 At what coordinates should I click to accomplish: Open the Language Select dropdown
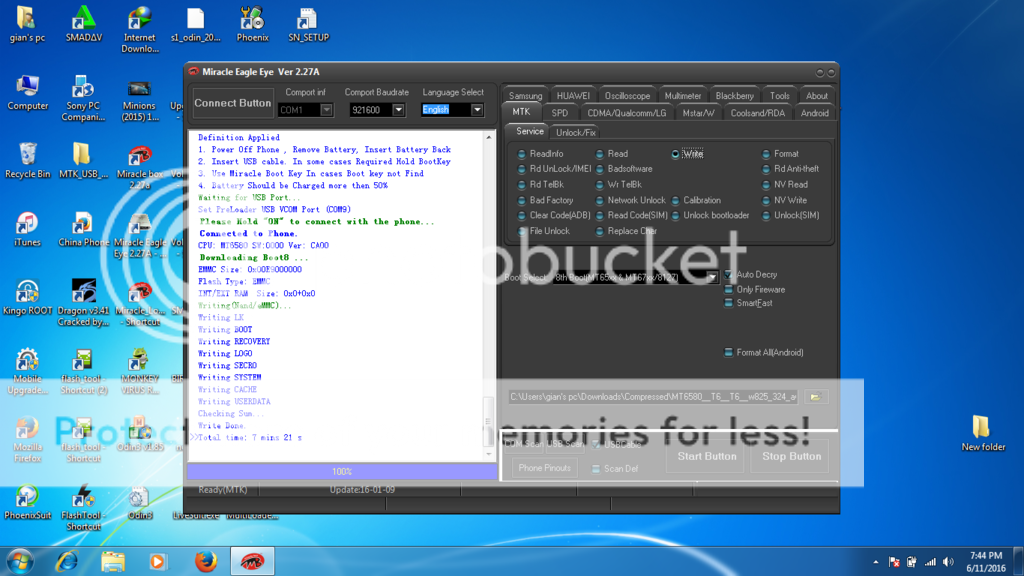[x=477, y=110]
